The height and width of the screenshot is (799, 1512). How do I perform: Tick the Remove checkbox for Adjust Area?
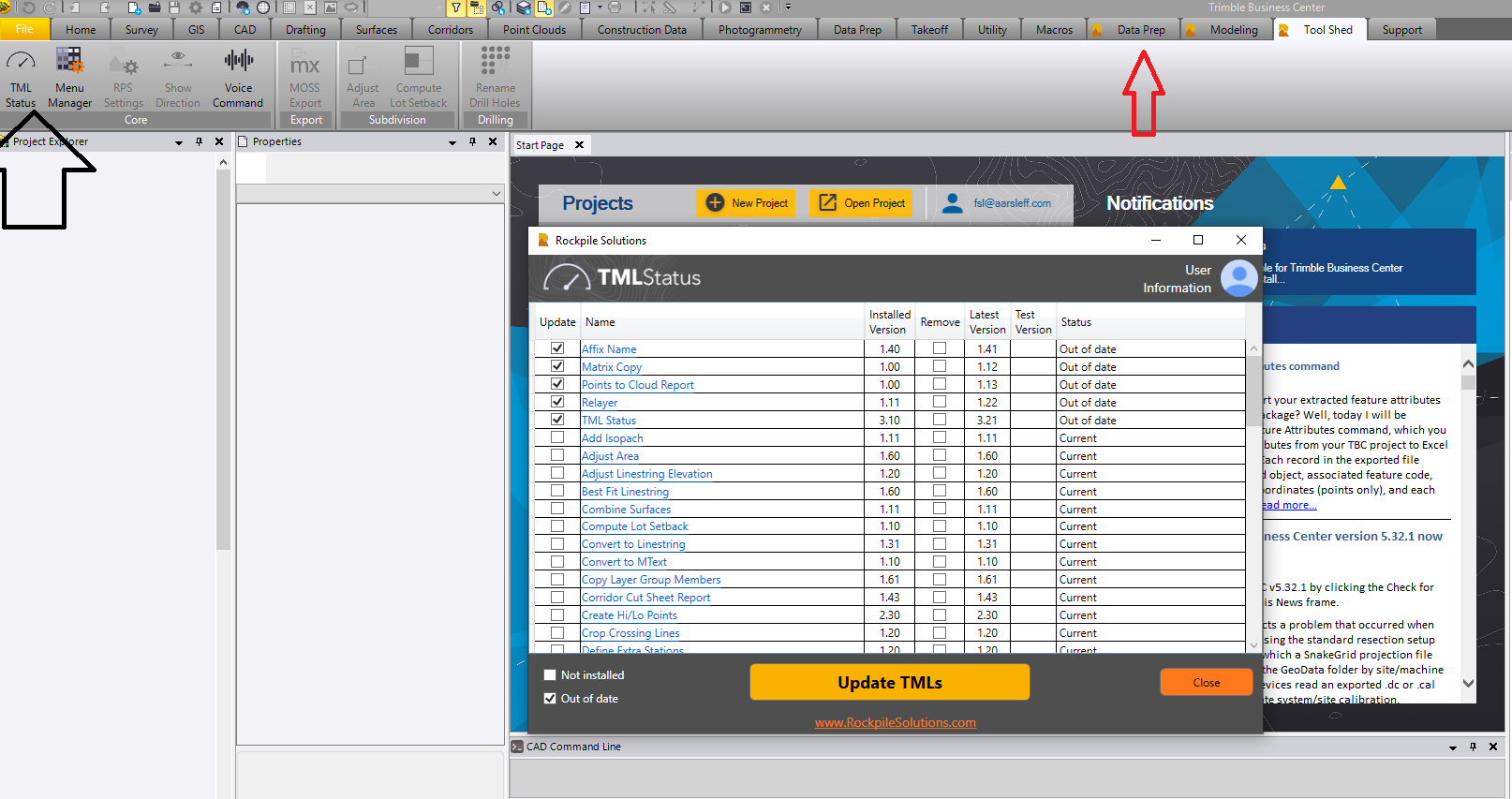coord(940,455)
